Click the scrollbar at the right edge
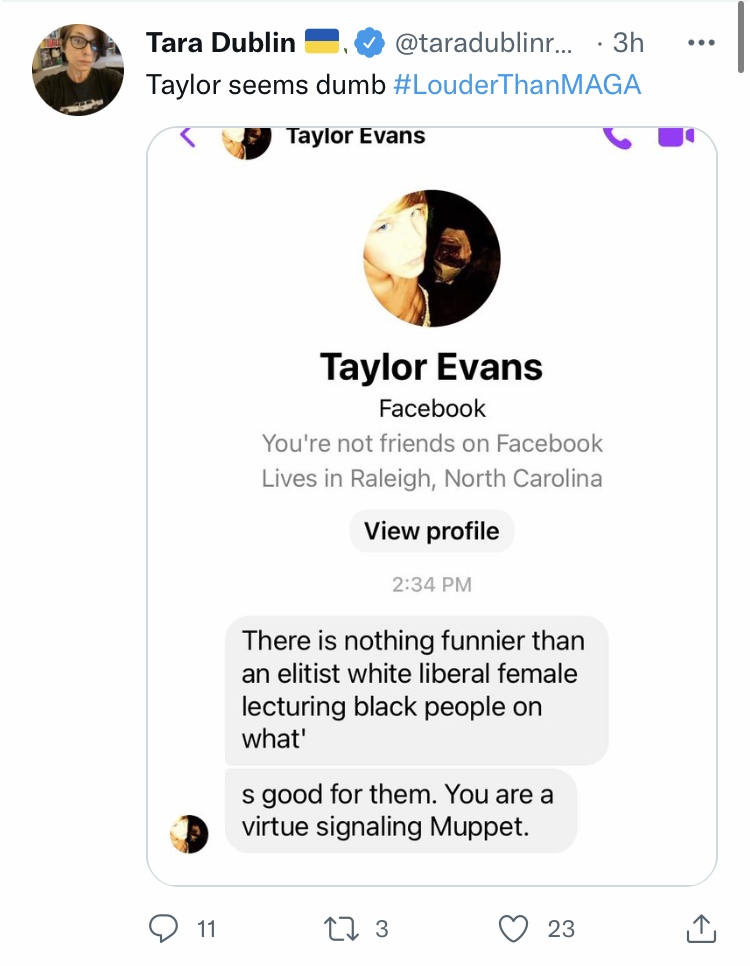750x966 pixels. click(x=741, y=37)
